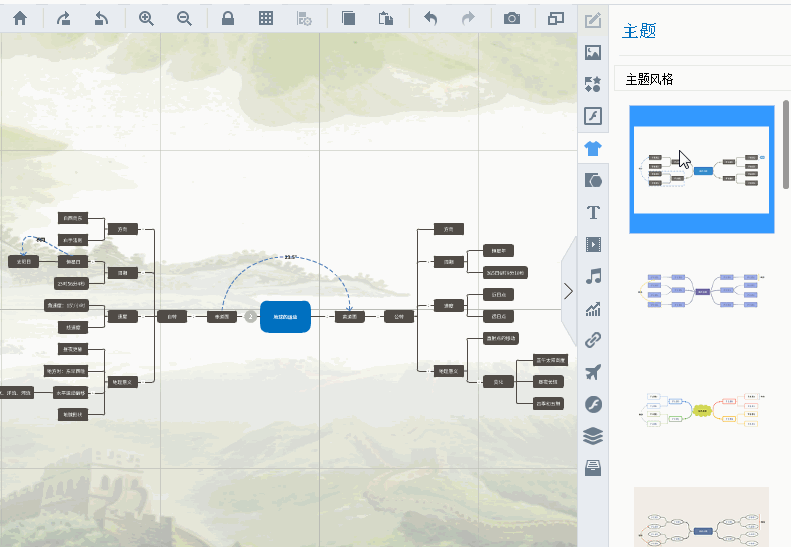791x547 pixels.
Task: Click the round Flash f icon
Action: tap(593, 404)
